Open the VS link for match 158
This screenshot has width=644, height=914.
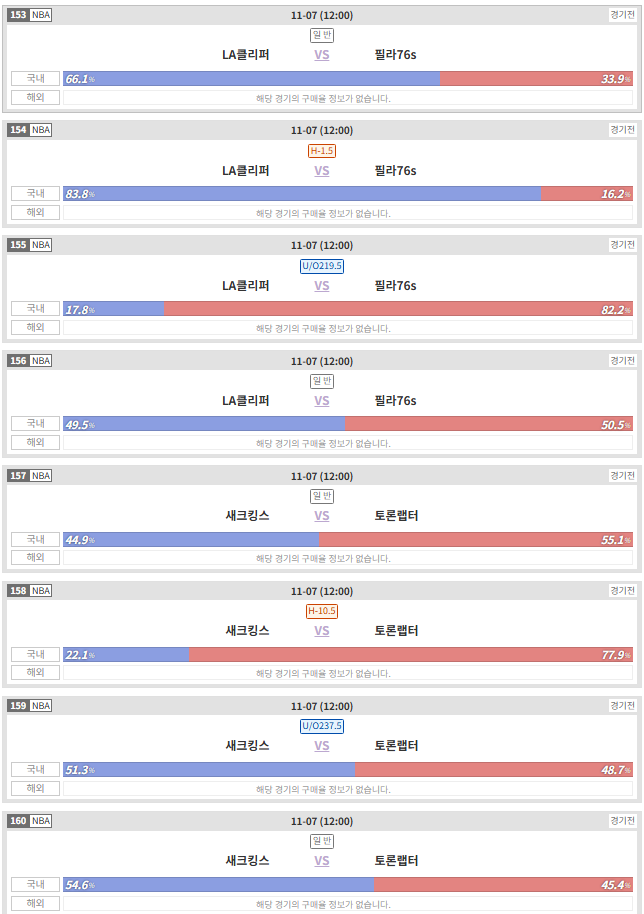322,631
